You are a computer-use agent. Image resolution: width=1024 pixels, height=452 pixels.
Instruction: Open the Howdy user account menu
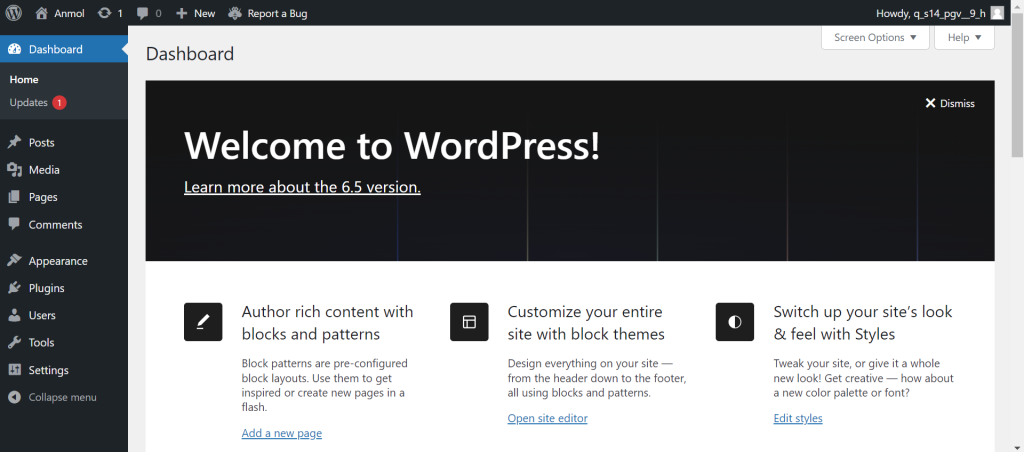click(x=939, y=13)
